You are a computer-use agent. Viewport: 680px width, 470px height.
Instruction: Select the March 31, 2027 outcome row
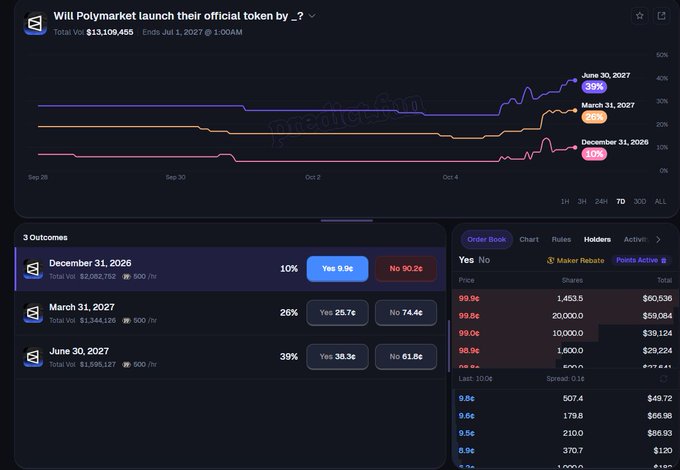click(230, 313)
